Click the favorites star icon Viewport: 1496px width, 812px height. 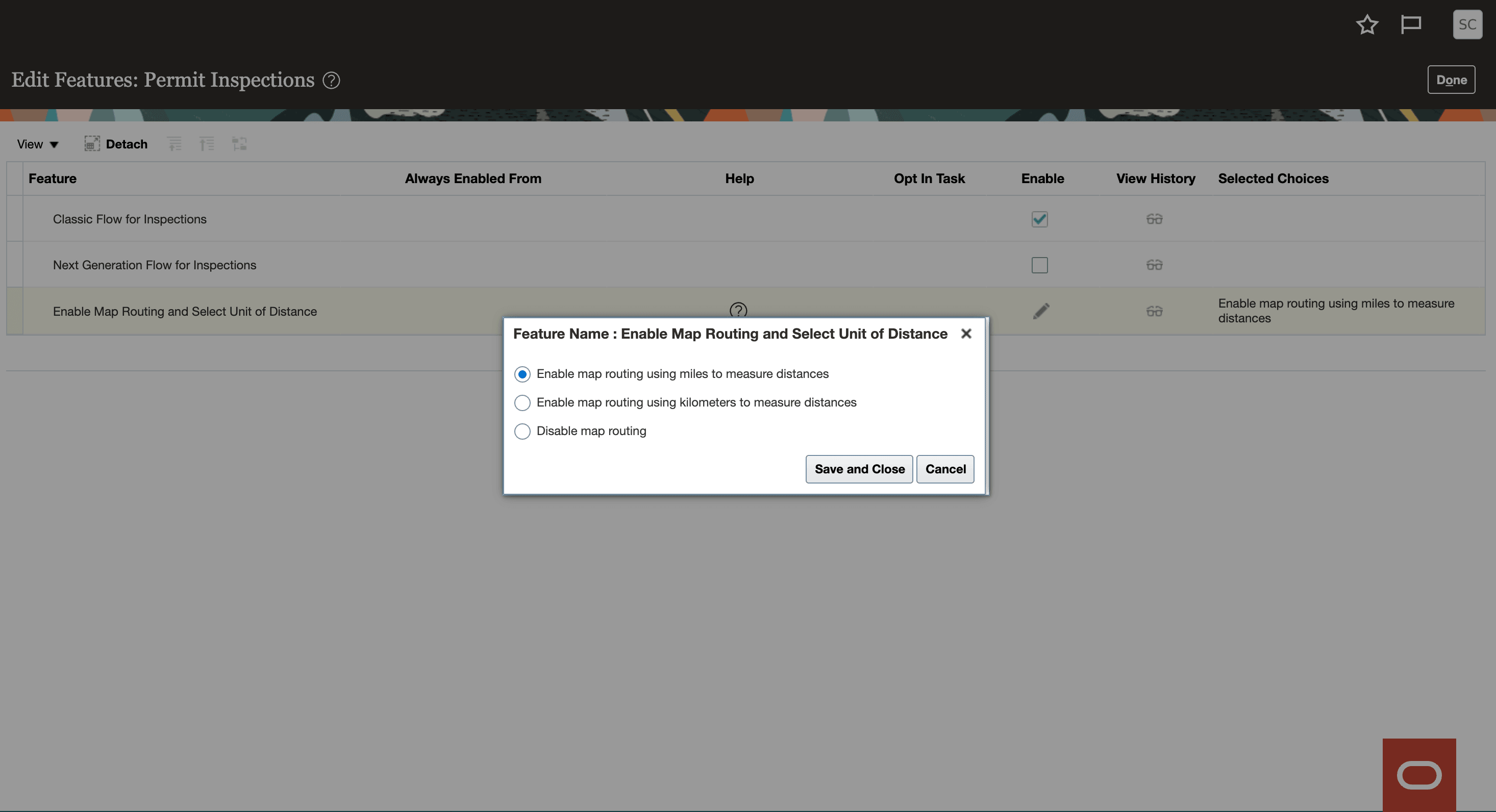(1366, 24)
